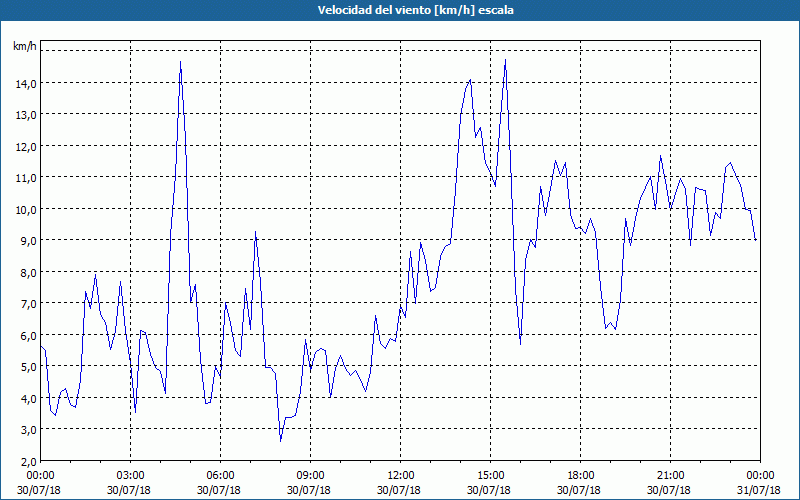Click the lowest wind dip before 09:00
800x500 pixels.
[281, 441]
